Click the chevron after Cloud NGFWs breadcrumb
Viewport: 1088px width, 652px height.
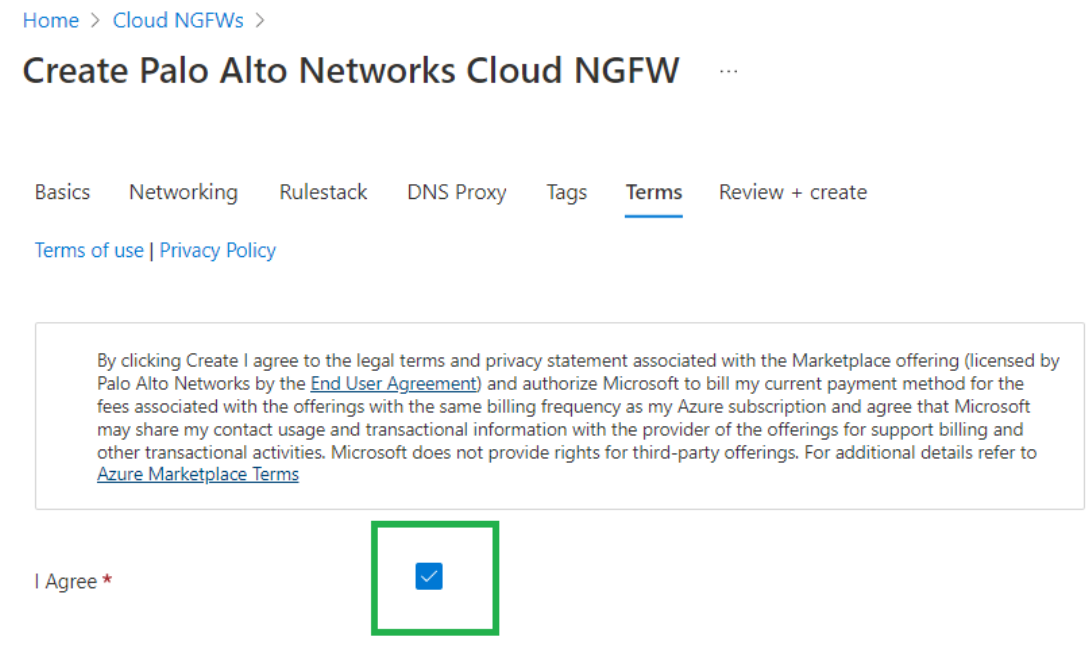pos(261,20)
